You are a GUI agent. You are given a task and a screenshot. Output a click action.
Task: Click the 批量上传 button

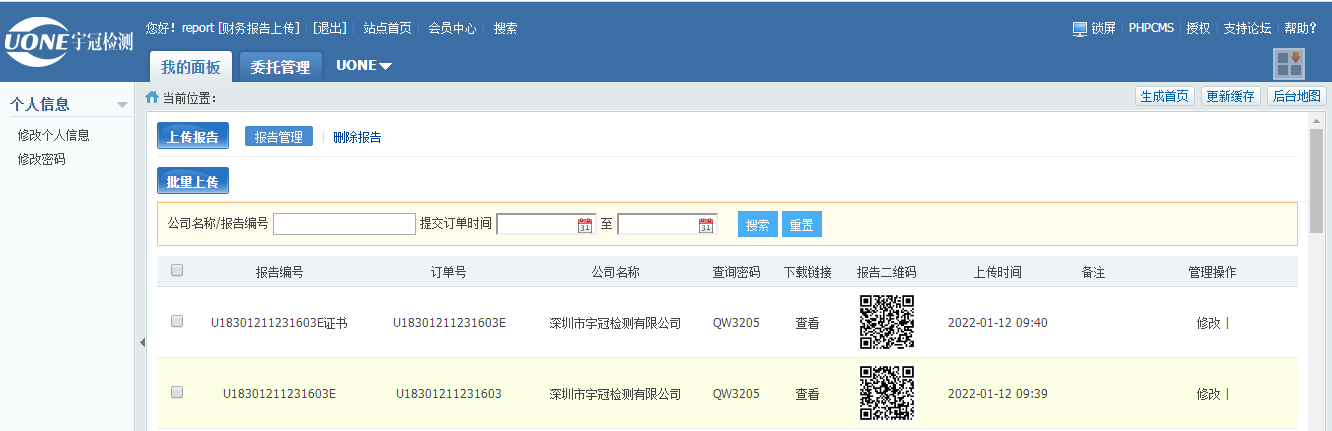(193, 181)
